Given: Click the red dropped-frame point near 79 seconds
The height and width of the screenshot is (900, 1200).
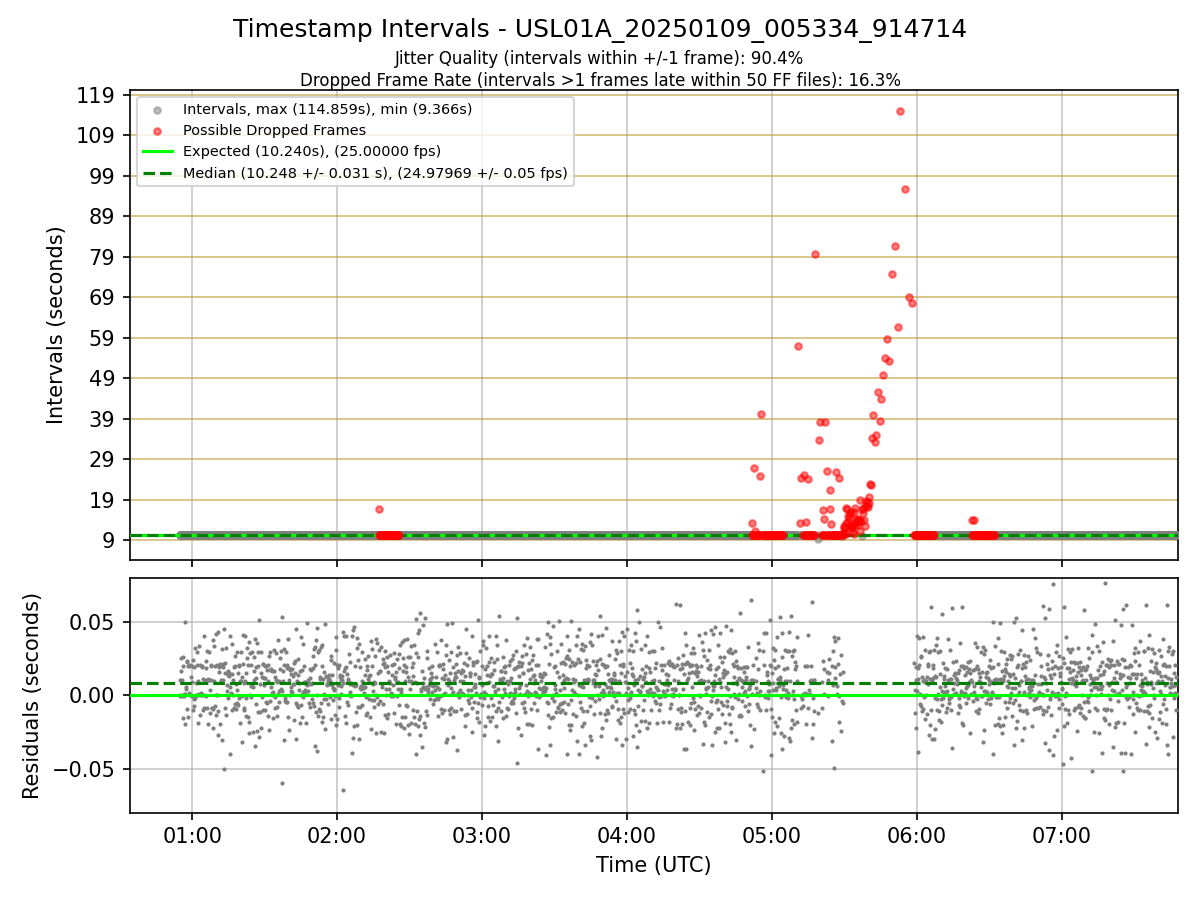Looking at the screenshot, I should point(815,254).
